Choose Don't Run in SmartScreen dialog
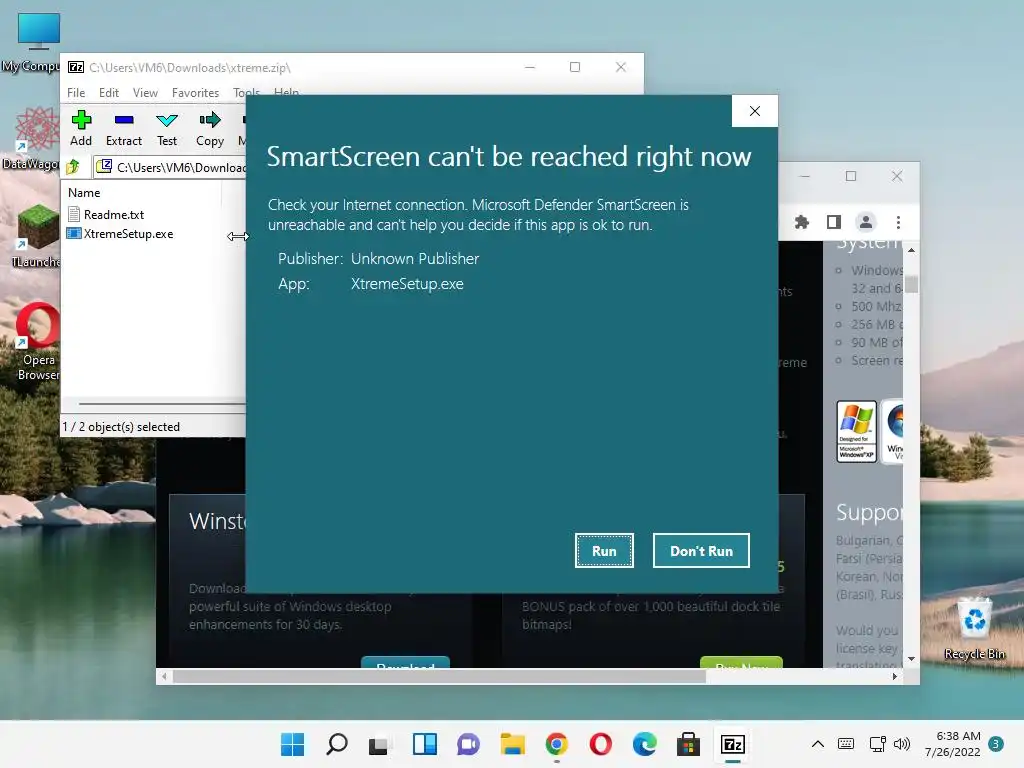1024x768 pixels. point(701,551)
